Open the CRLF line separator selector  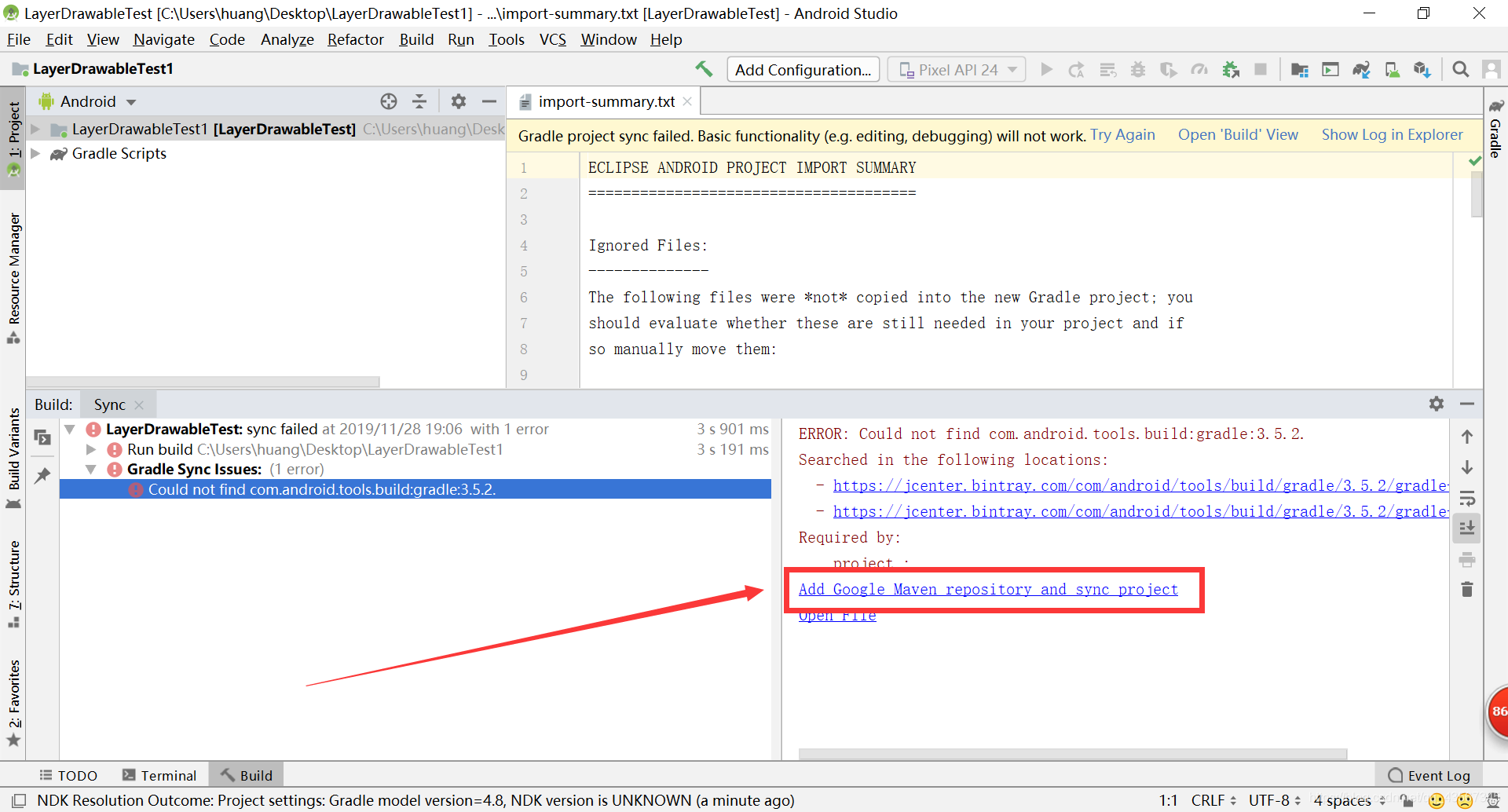1213,800
